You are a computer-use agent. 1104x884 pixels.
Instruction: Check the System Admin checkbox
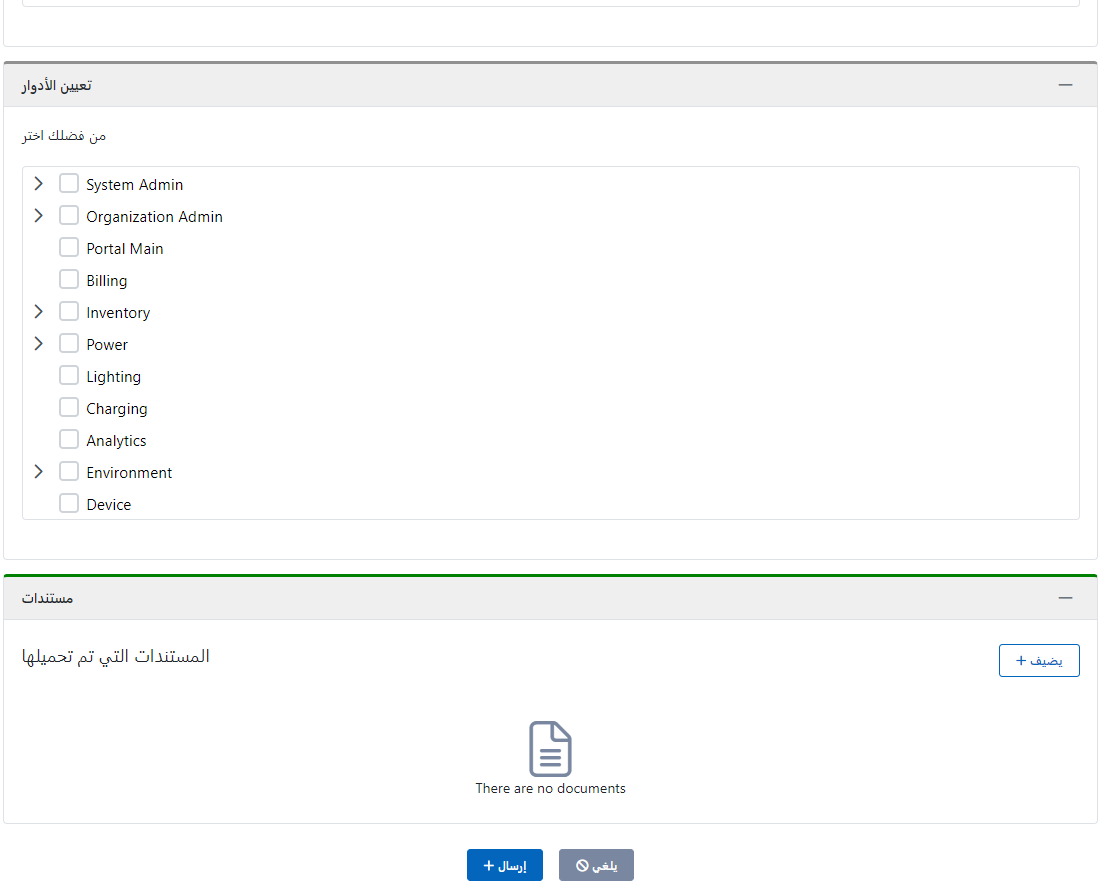(x=69, y=184)
